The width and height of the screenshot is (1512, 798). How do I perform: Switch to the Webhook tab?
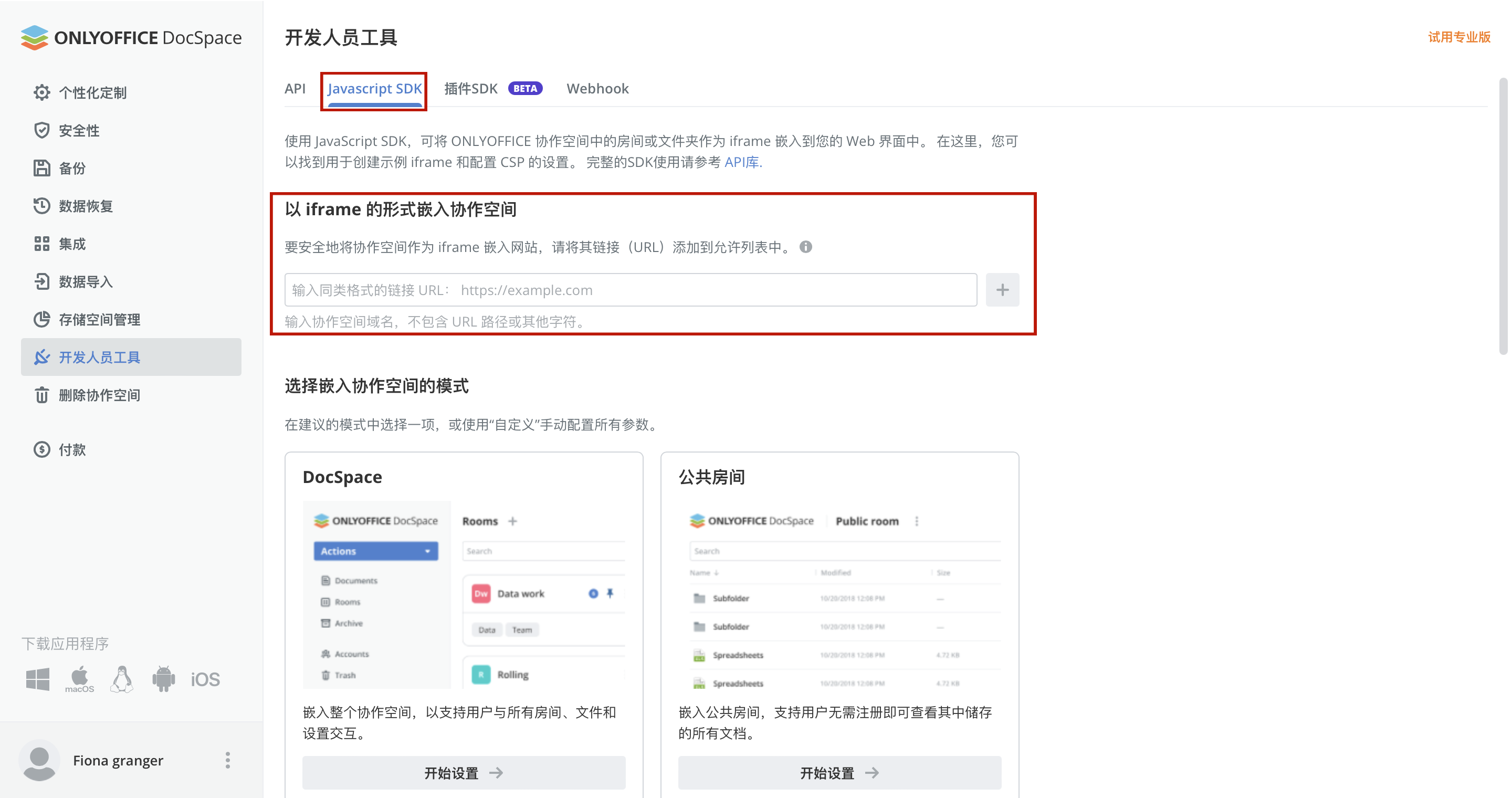coord(597,89)
